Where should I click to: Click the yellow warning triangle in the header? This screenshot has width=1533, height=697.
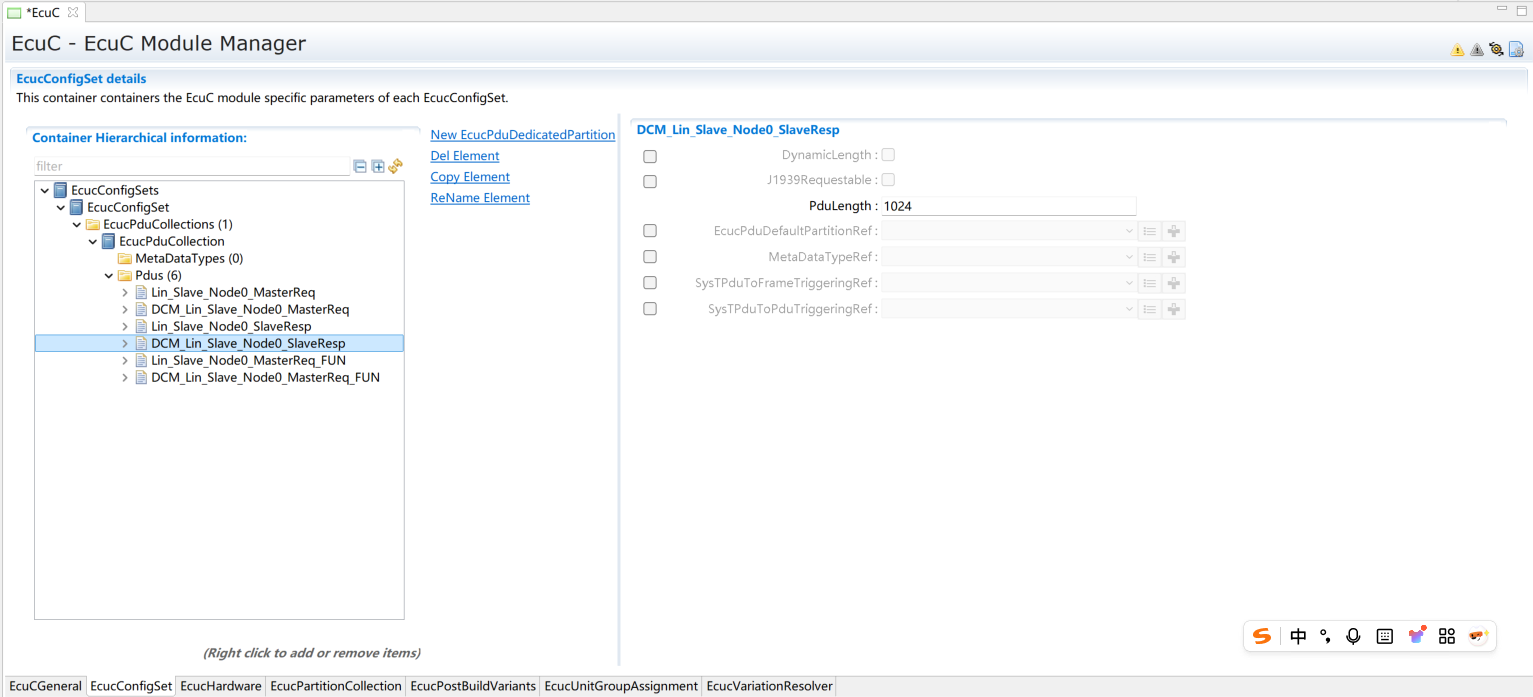[1457, 50]
